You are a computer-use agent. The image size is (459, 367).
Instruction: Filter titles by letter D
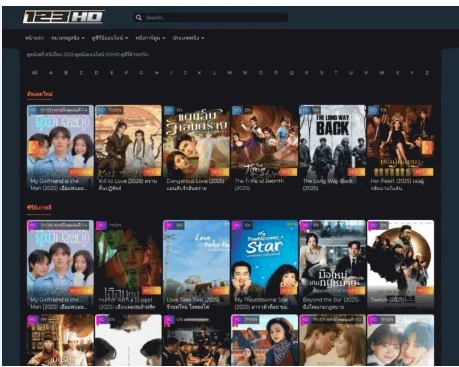point(96,72)
